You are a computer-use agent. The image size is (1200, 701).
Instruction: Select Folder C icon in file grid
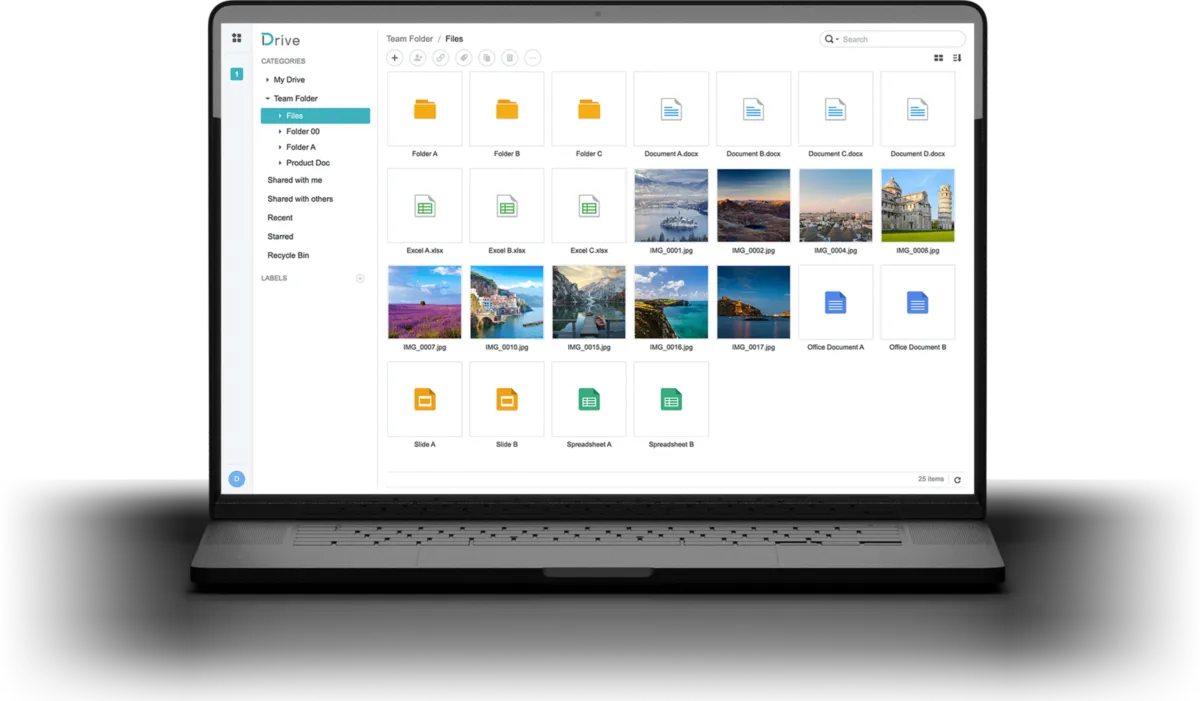coord(589,109)
